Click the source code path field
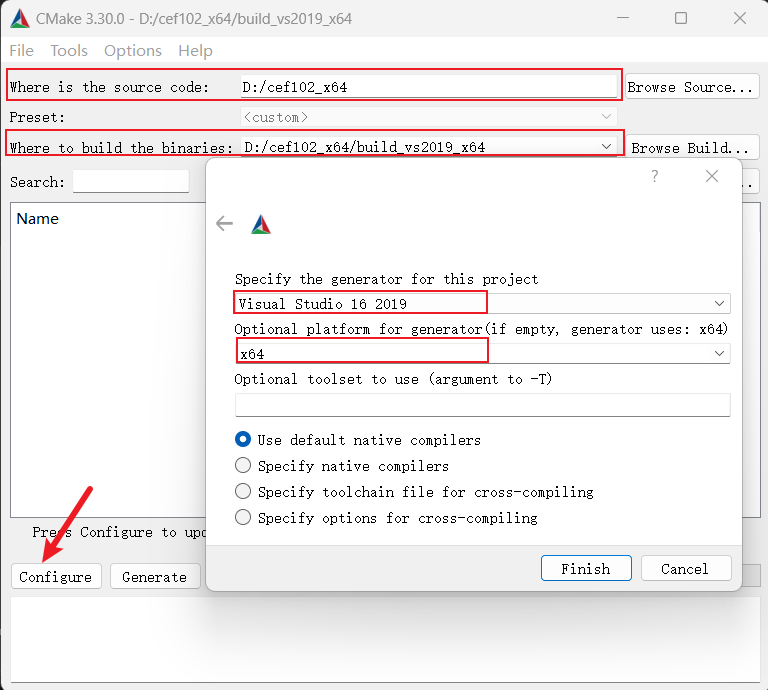Screen dimensions: 768x690 (x=429, y=87)
